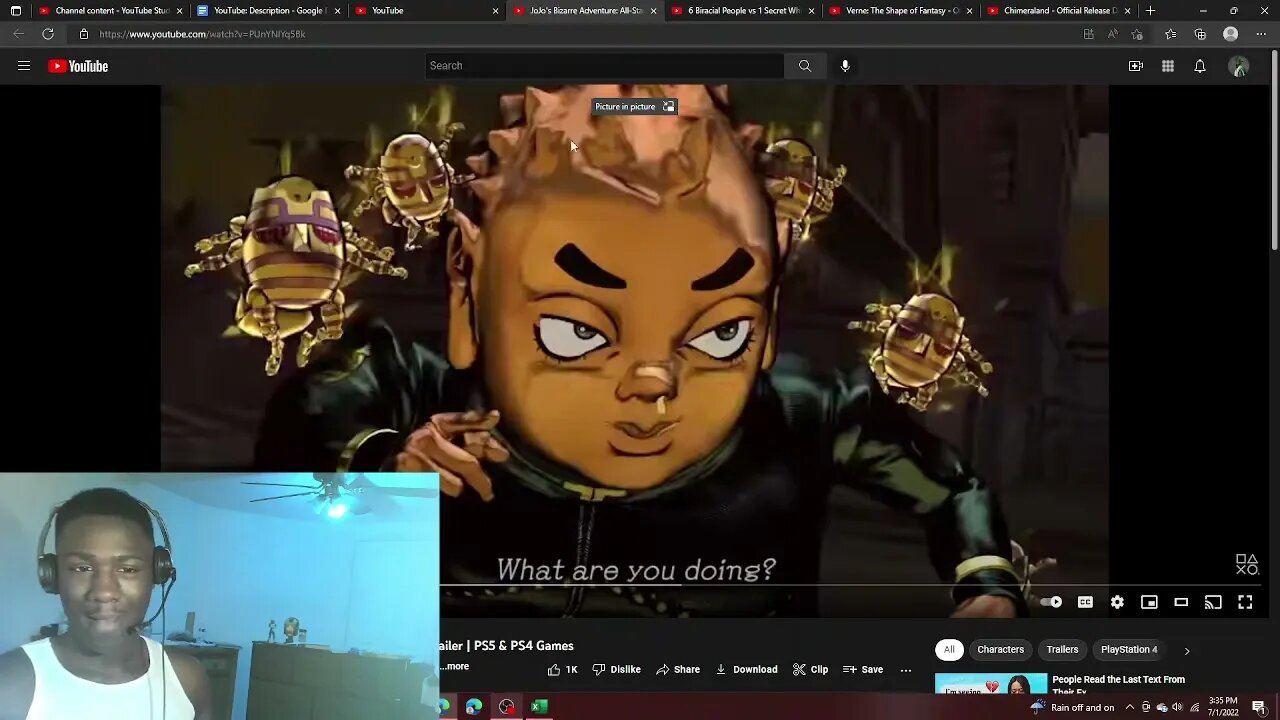Open Excel from the taskbar
Viewport: 1280px width, 720px height.
[539, 707]
